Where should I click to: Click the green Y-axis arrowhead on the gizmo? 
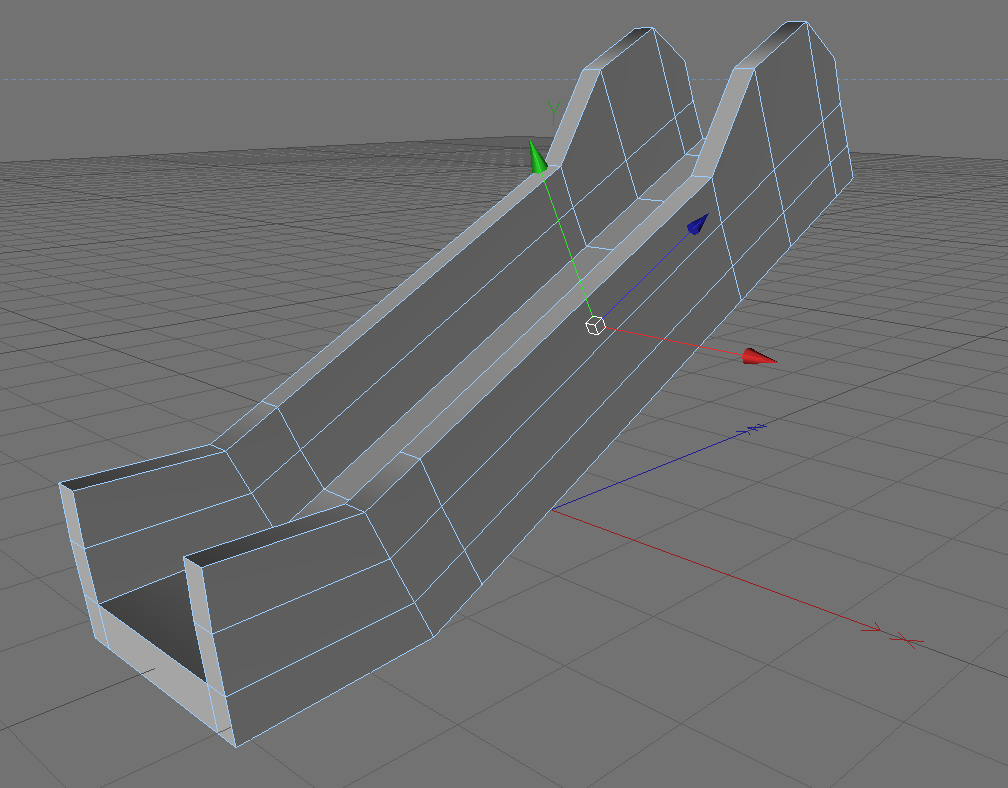(537, 157)
